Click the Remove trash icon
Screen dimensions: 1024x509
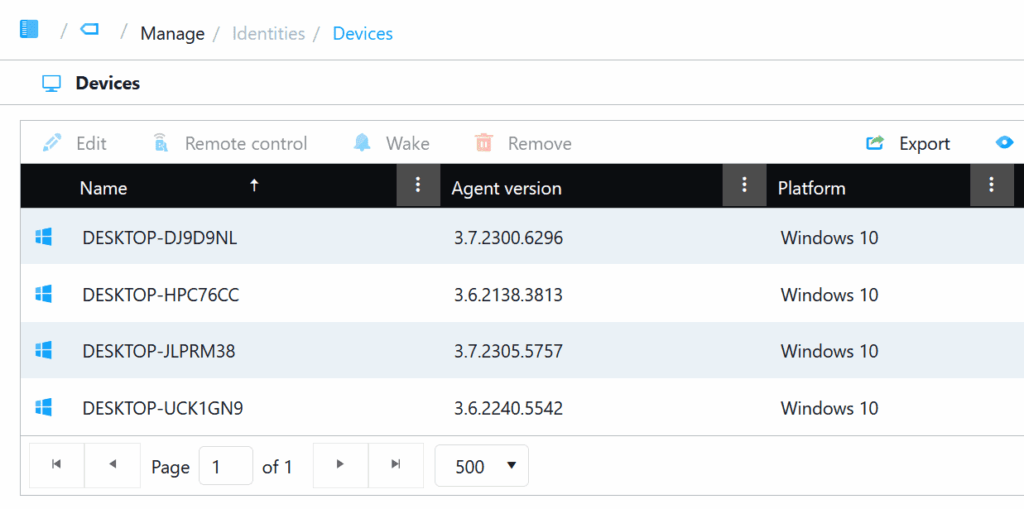click(x=484, y=143)
